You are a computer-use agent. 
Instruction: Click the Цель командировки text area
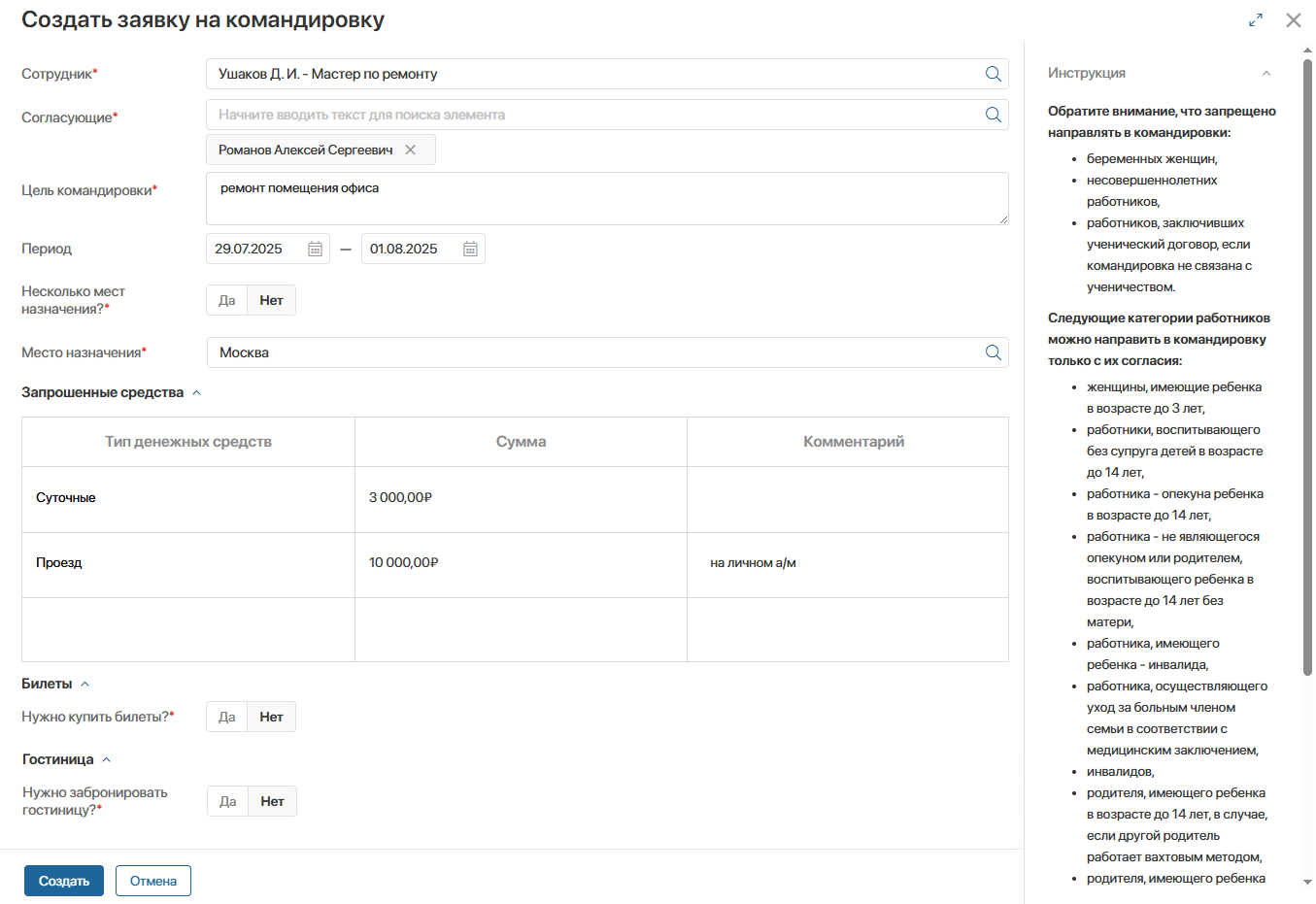(x=607, y=198)
